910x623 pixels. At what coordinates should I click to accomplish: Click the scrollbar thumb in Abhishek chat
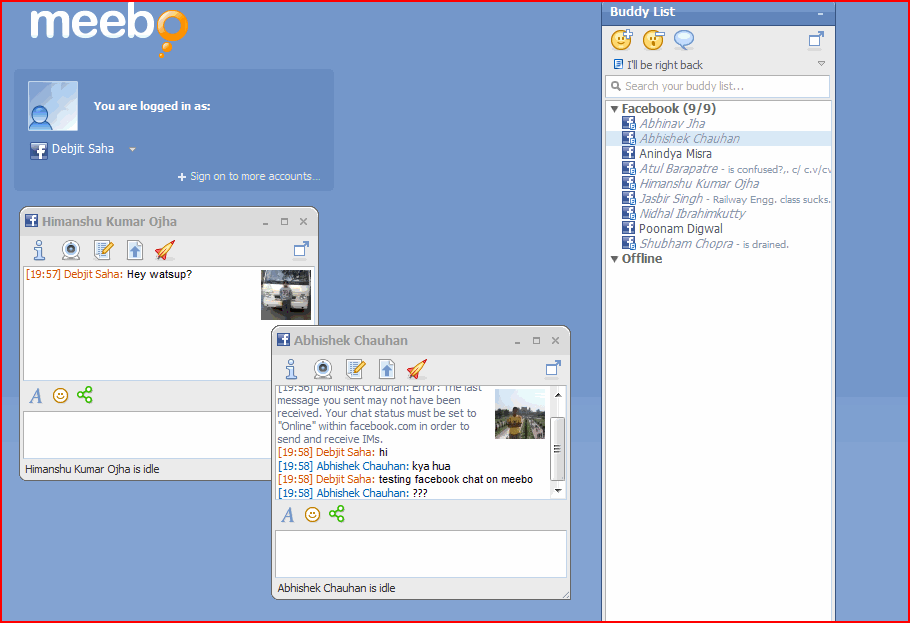[557, 448]
